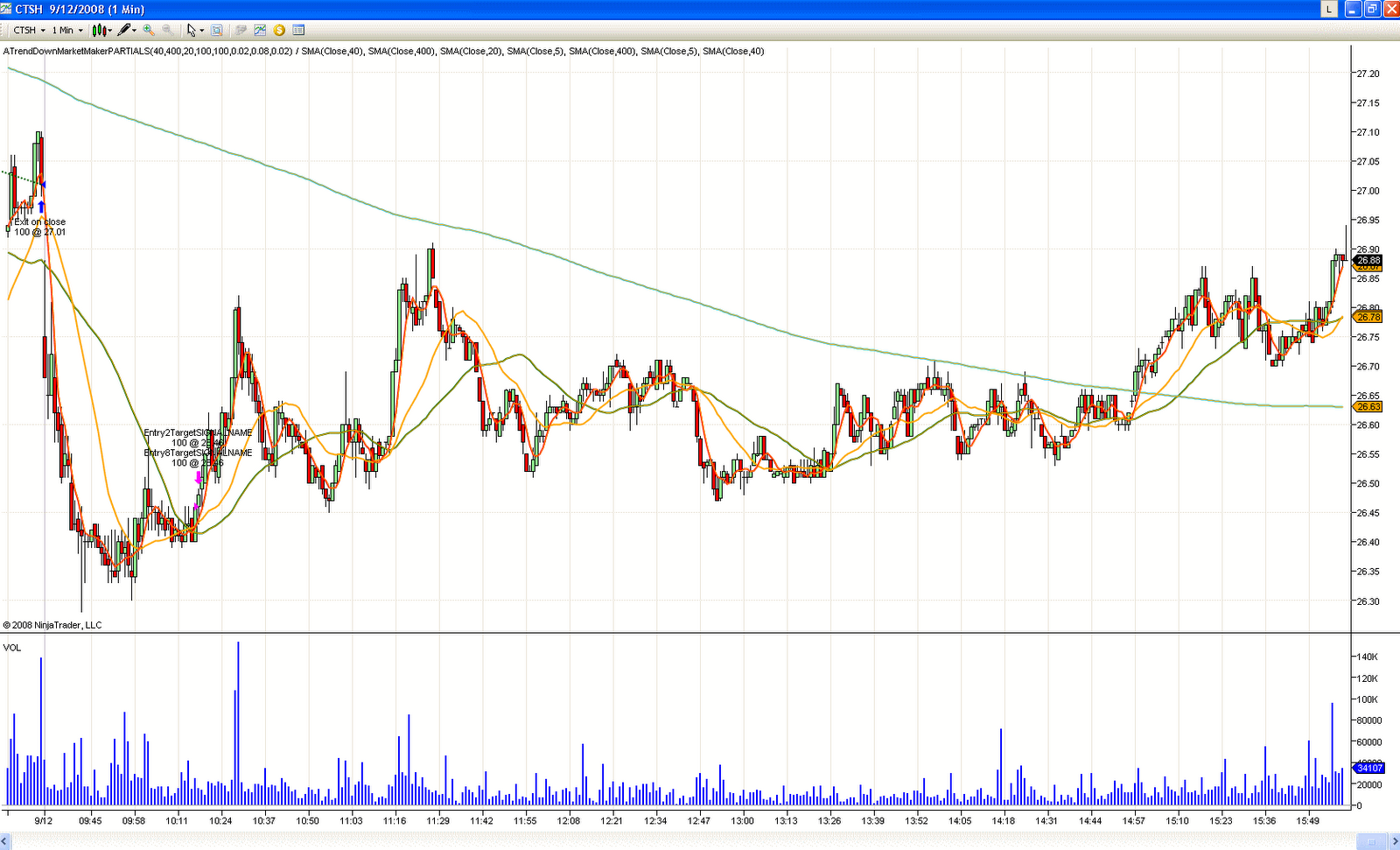Click the chart window icon in the title bar
1400x850 pixels.
pos(7,9)
